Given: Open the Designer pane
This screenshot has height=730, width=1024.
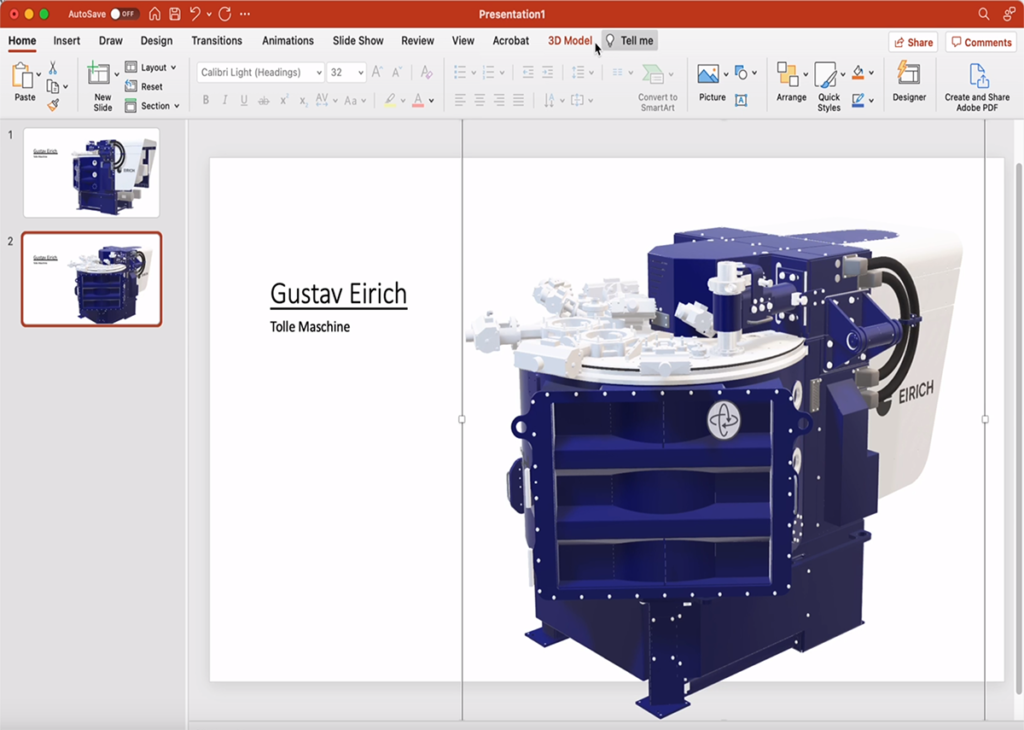Looking at the screenshot, I should point(909,82).
